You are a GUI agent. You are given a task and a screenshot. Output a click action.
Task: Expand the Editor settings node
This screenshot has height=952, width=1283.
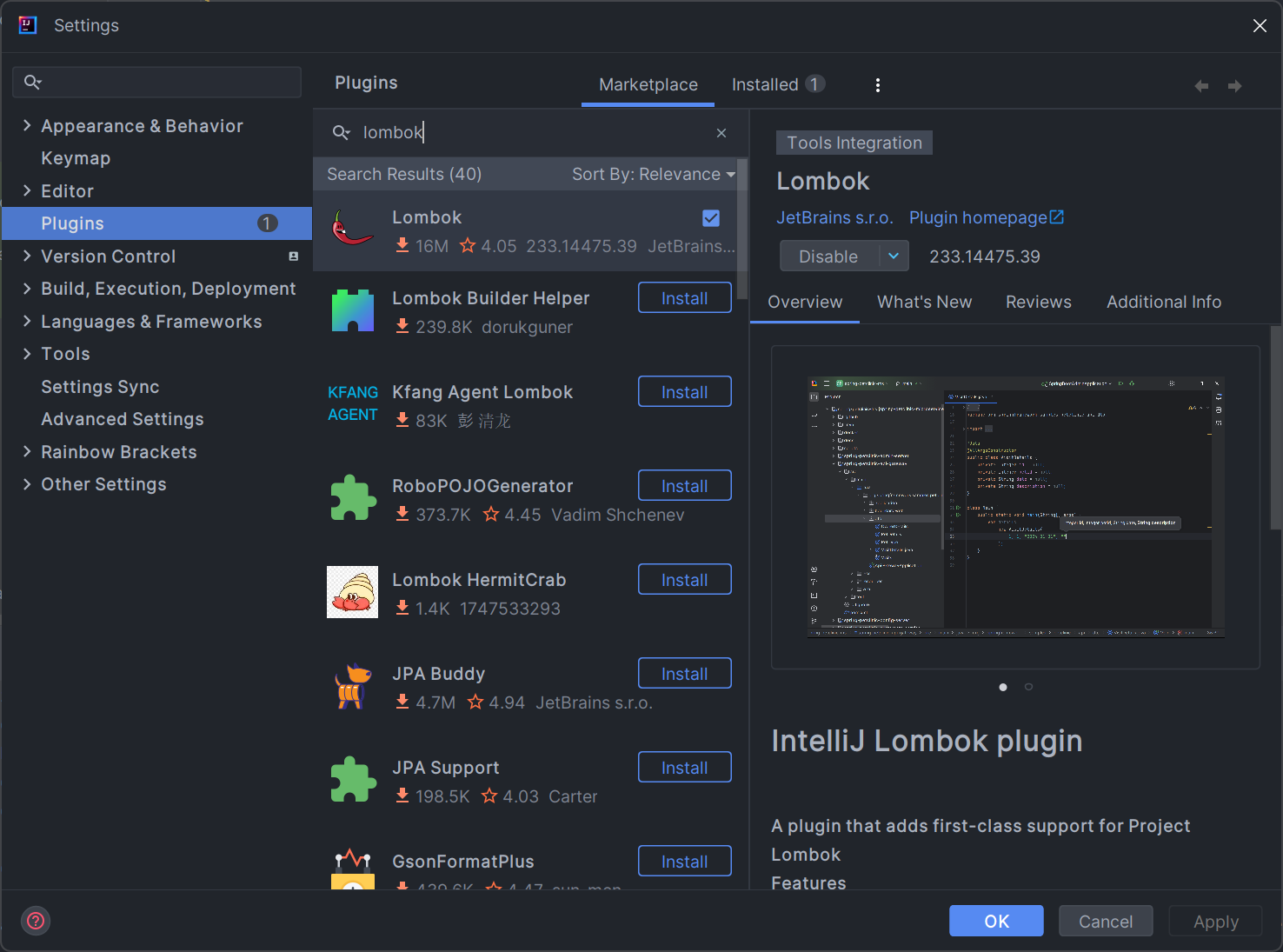(27, 190)
